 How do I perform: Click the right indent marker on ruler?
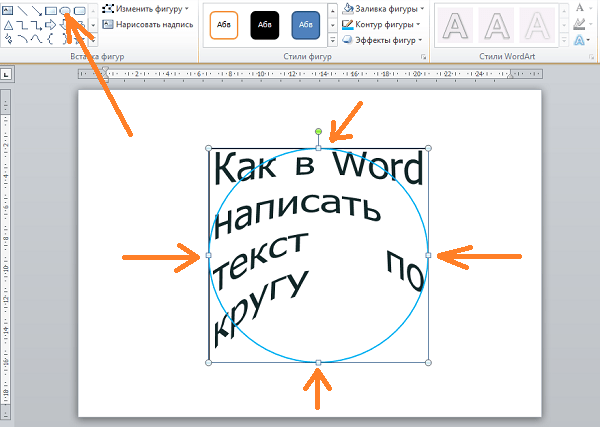pos(510,76)
